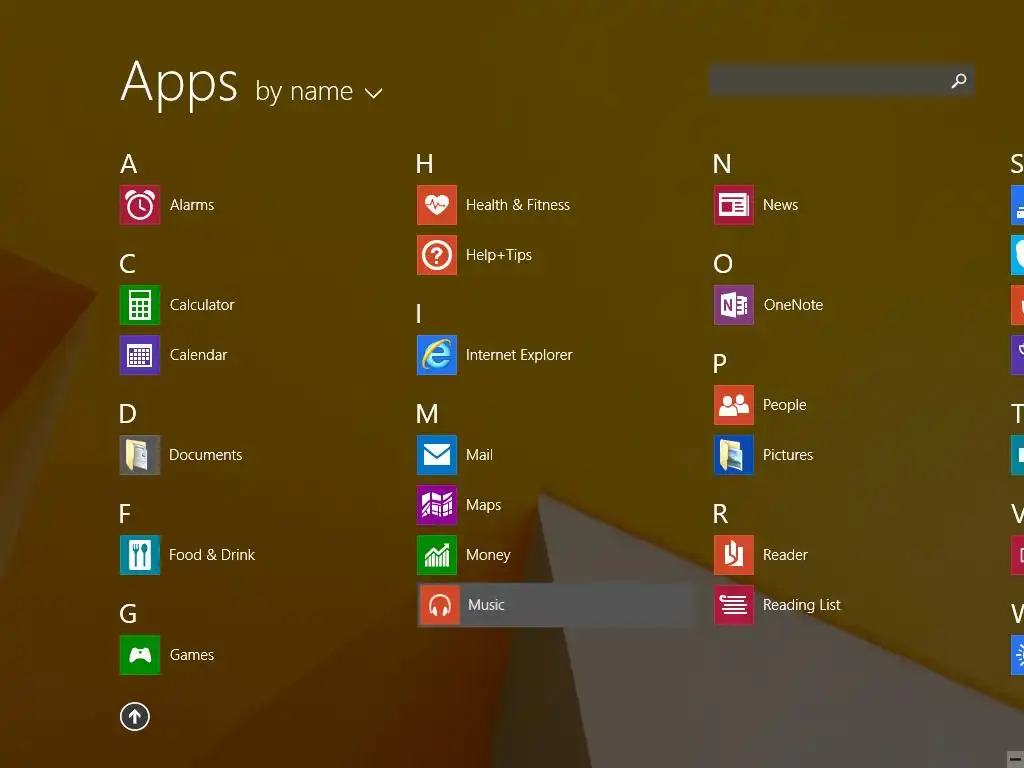Open the Calendar app icon
The height and width of the screenshot is (768, 1024).
(x=140, y=355)
